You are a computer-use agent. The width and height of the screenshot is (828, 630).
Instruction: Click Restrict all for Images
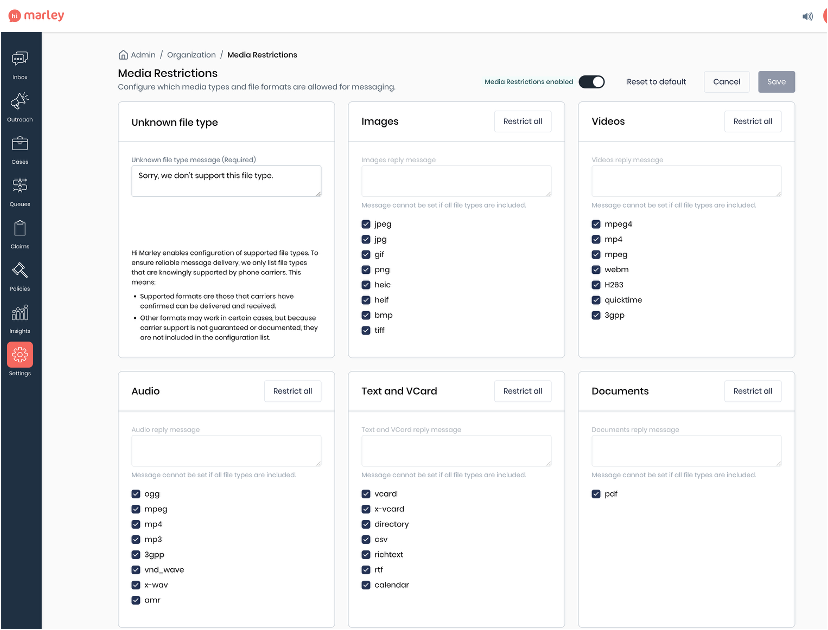523,122
